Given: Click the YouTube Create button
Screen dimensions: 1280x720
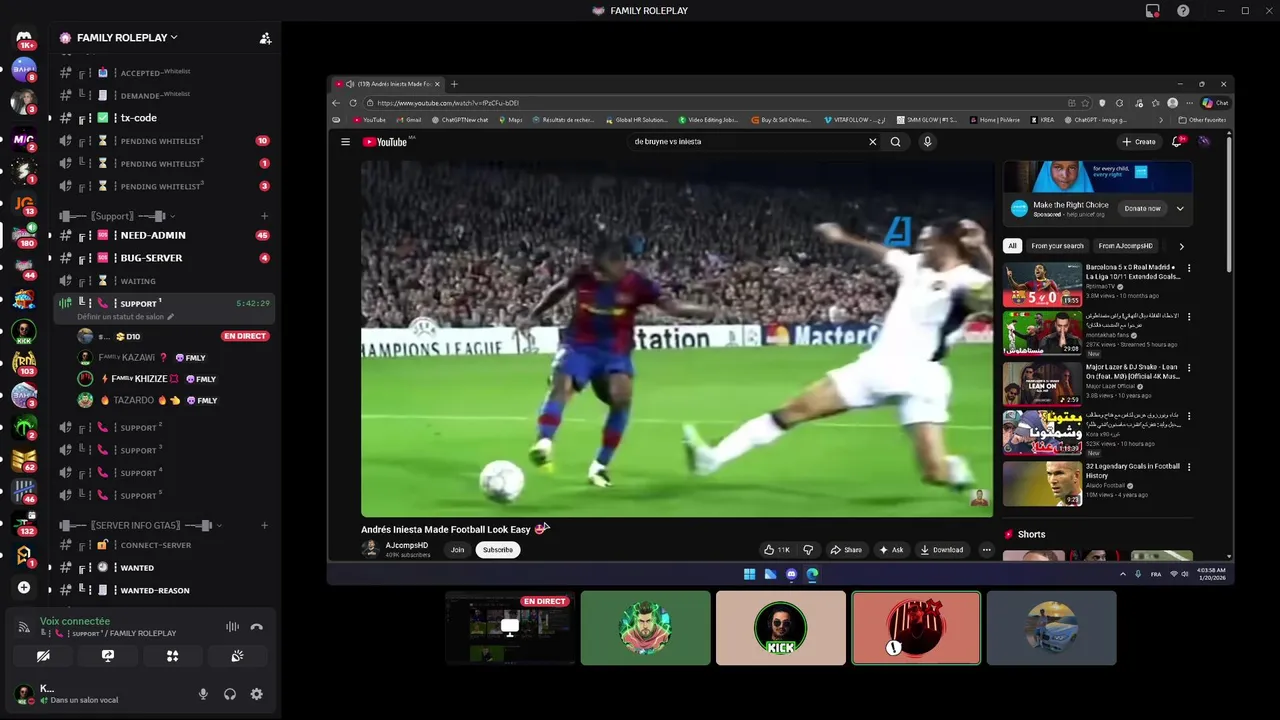Looking at the screenshot, I should click(x=1139, y=142).
